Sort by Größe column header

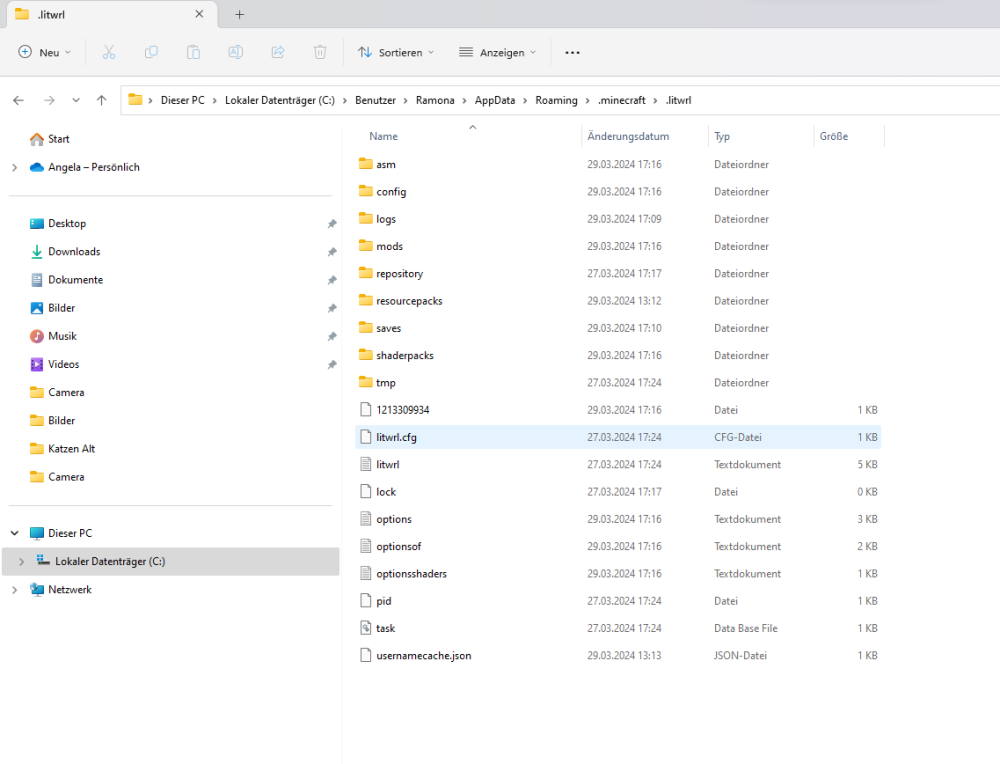coord(834,136)
